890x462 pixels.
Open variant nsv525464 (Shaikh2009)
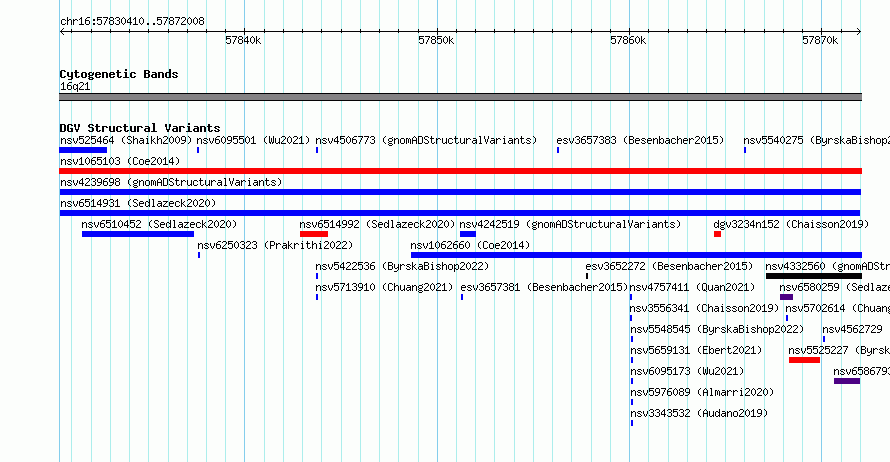click(126, 140)
